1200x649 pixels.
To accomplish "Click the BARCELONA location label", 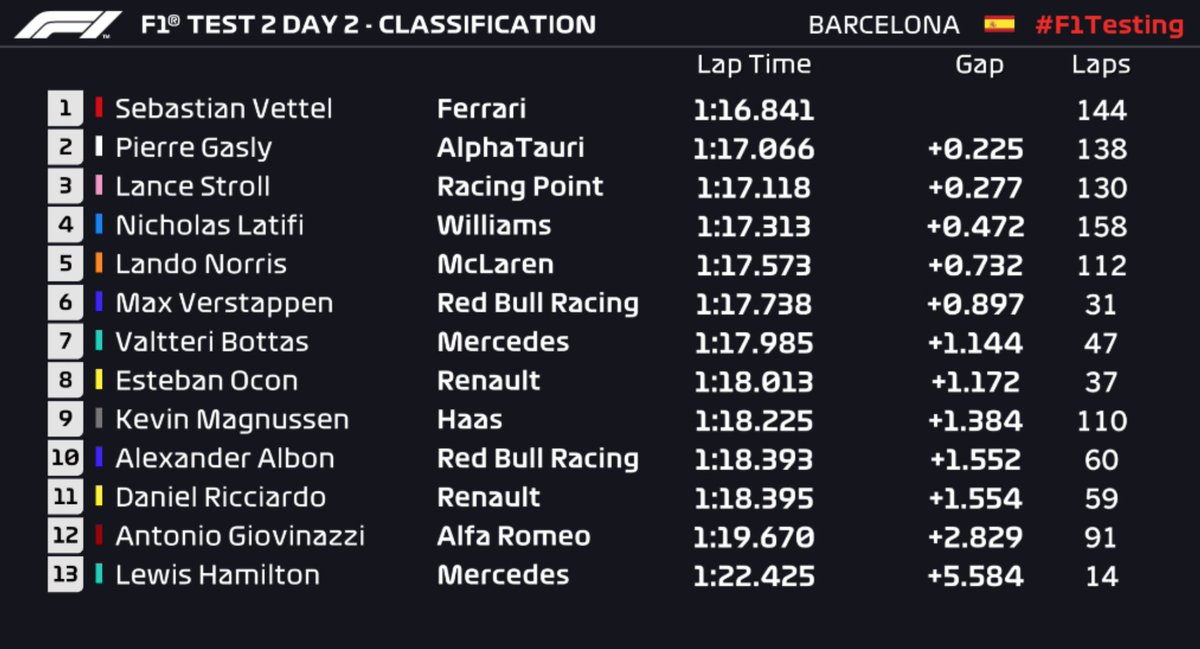I will 883,25.
